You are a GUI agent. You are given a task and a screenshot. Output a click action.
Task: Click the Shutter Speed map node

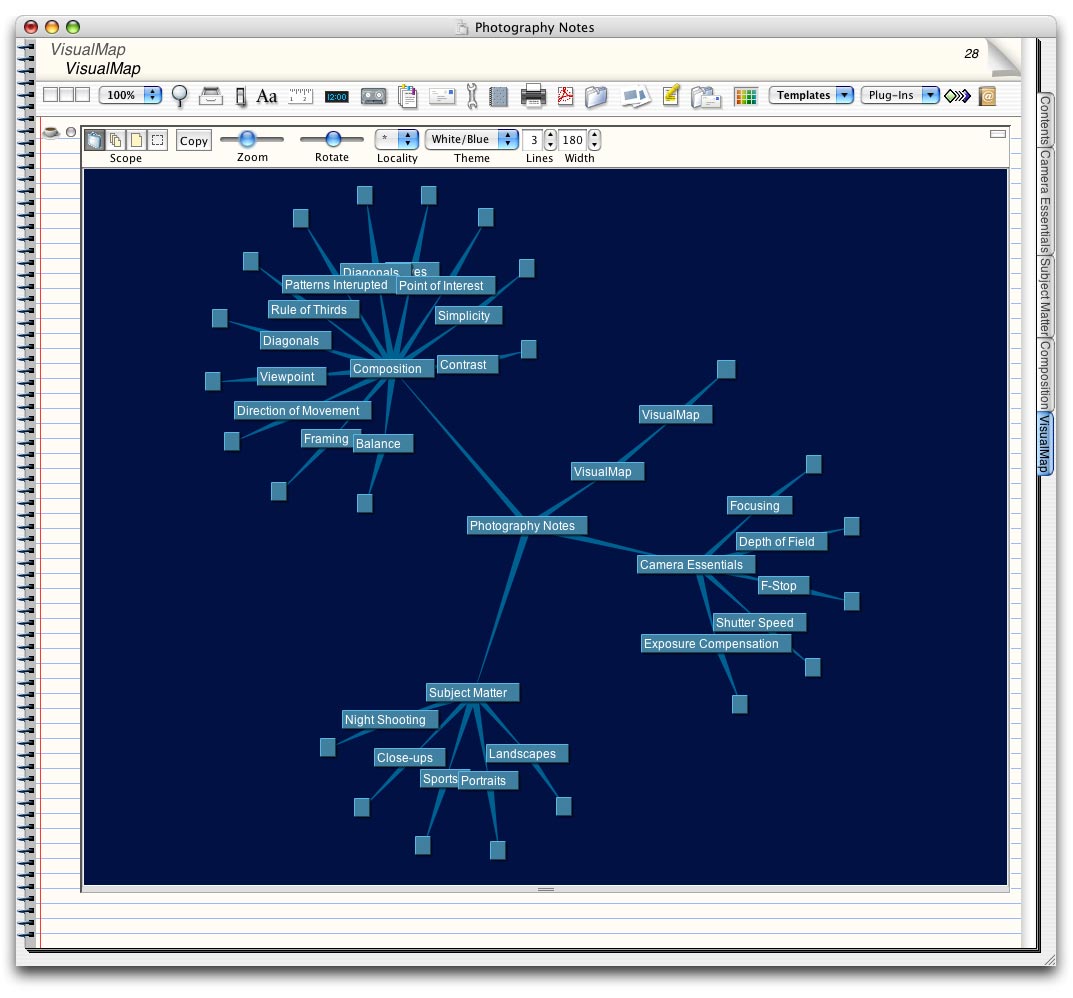pos(759,622)
